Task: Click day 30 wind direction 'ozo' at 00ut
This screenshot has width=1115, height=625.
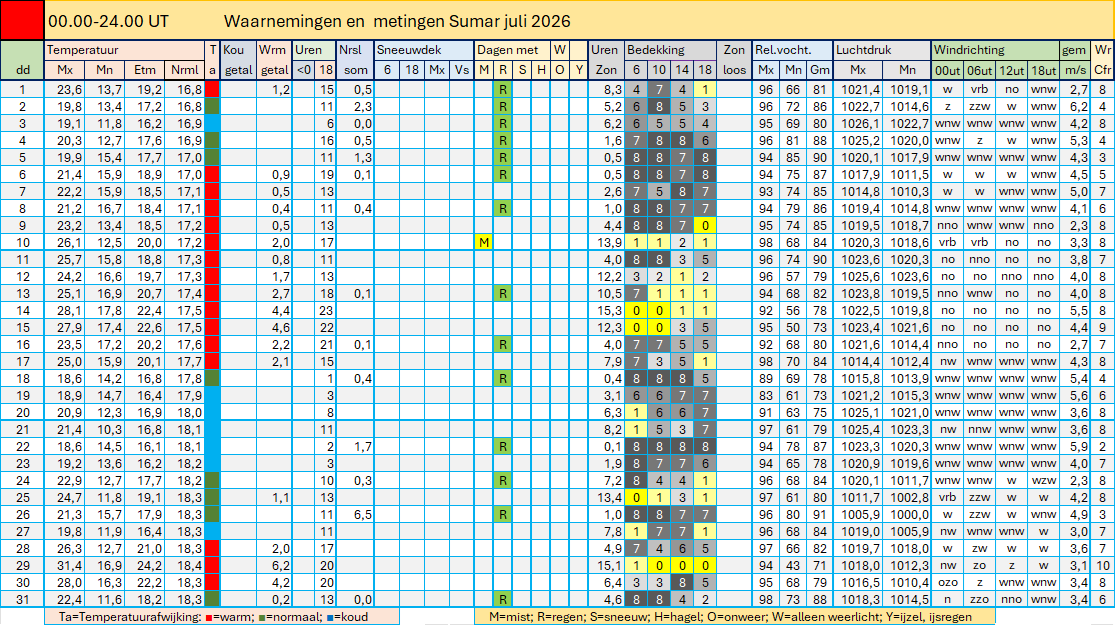Action: (x=947, y=582)
